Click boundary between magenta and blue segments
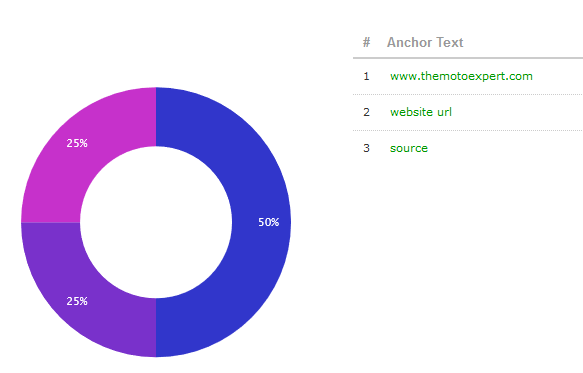The image size is (583, 373). pyautogui.click(x=156, y=117)
